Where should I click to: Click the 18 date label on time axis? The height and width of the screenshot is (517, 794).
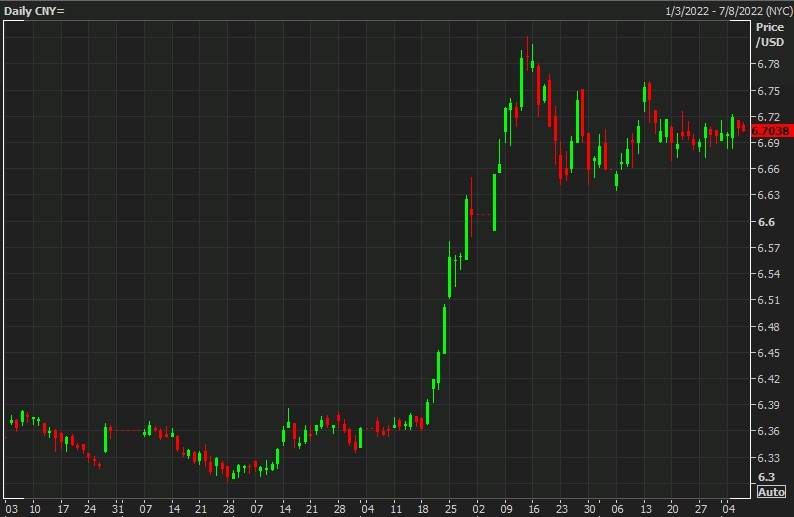pyautogui.click(x=423, y=509)
